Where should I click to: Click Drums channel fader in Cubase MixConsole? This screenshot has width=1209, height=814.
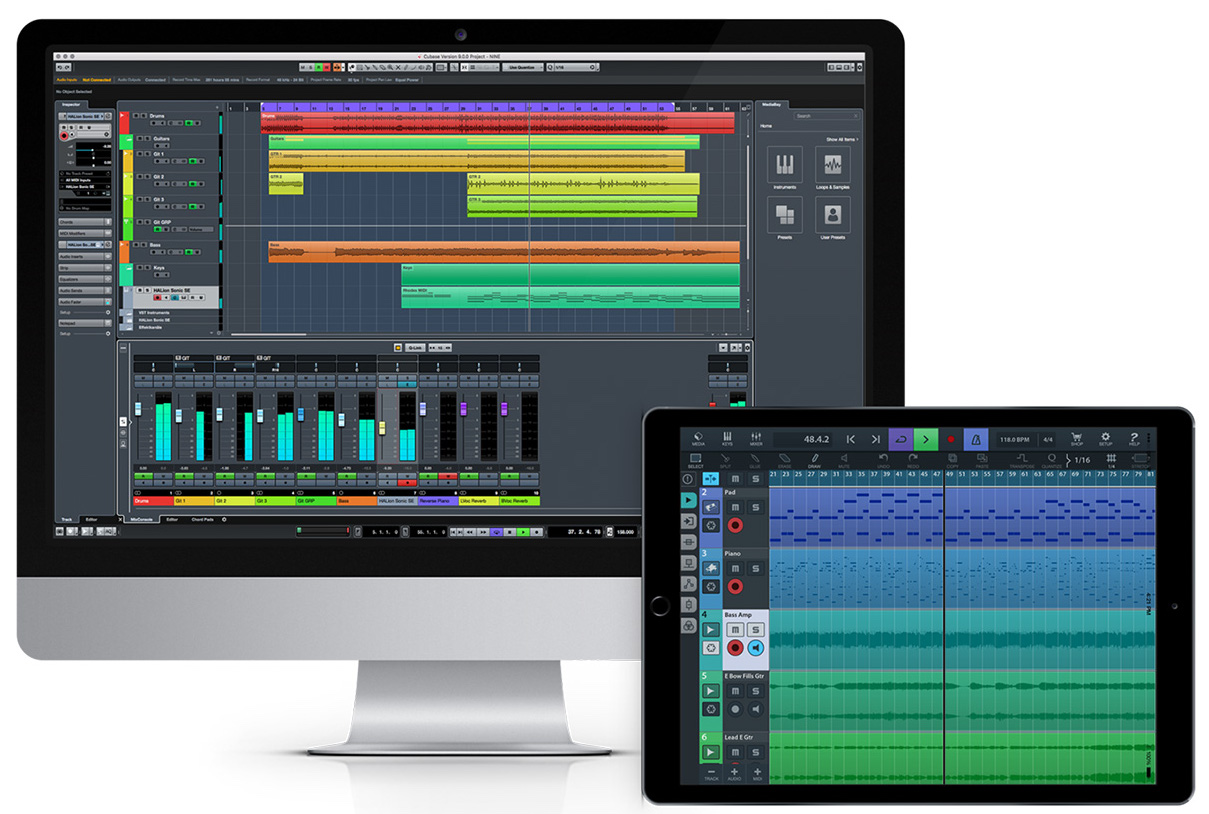[138, 409]
